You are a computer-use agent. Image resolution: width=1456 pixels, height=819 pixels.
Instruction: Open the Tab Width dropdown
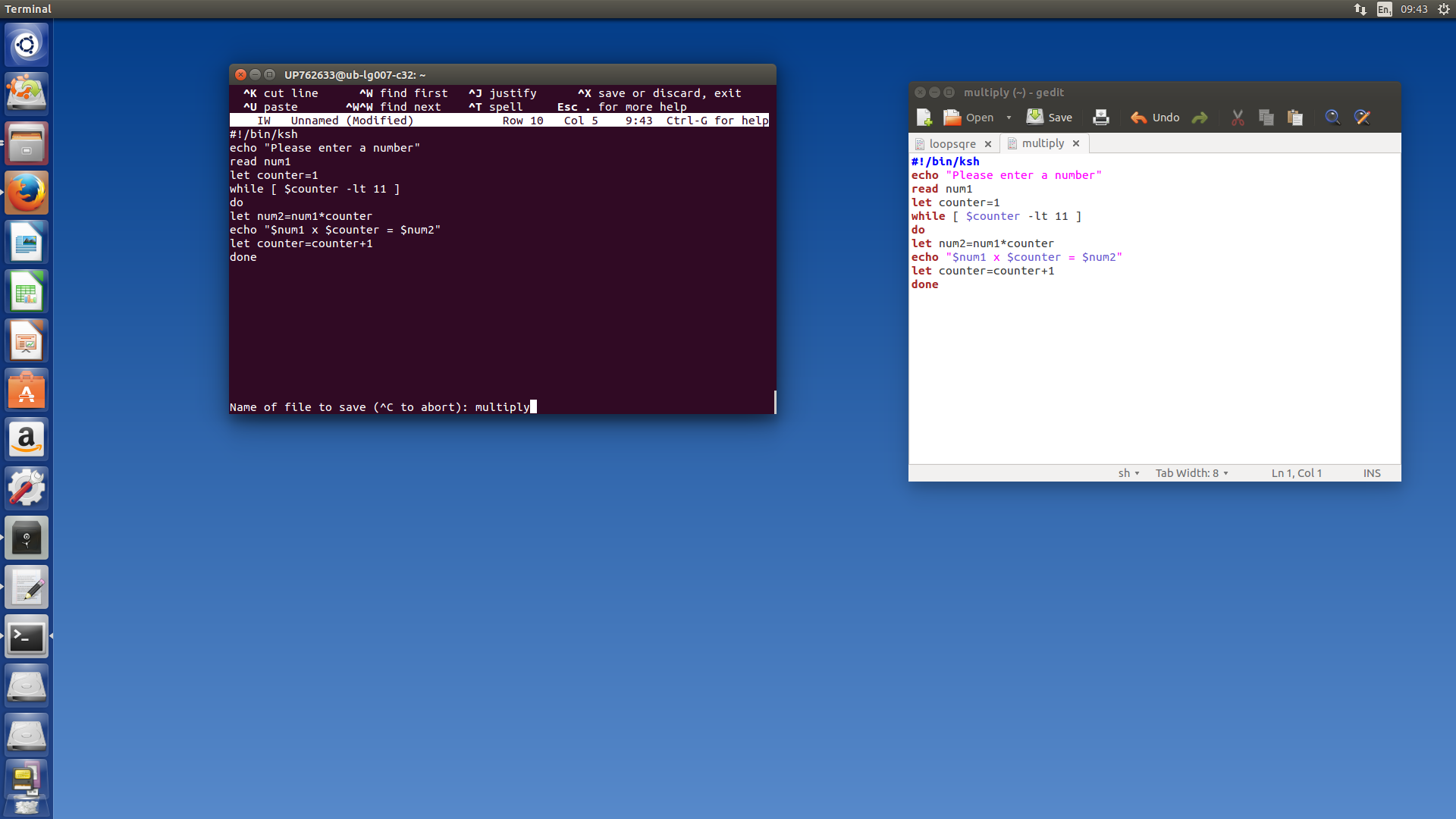pyautogui.click(x=1191, y=473)
